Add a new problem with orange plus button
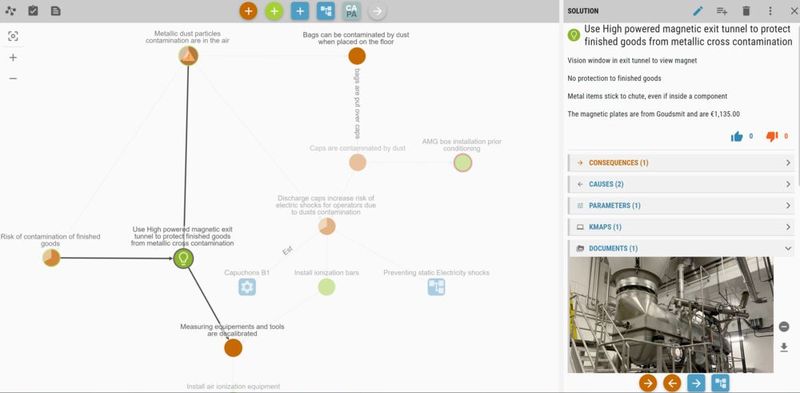Screen dimensions: 800x393 (248, 11)
